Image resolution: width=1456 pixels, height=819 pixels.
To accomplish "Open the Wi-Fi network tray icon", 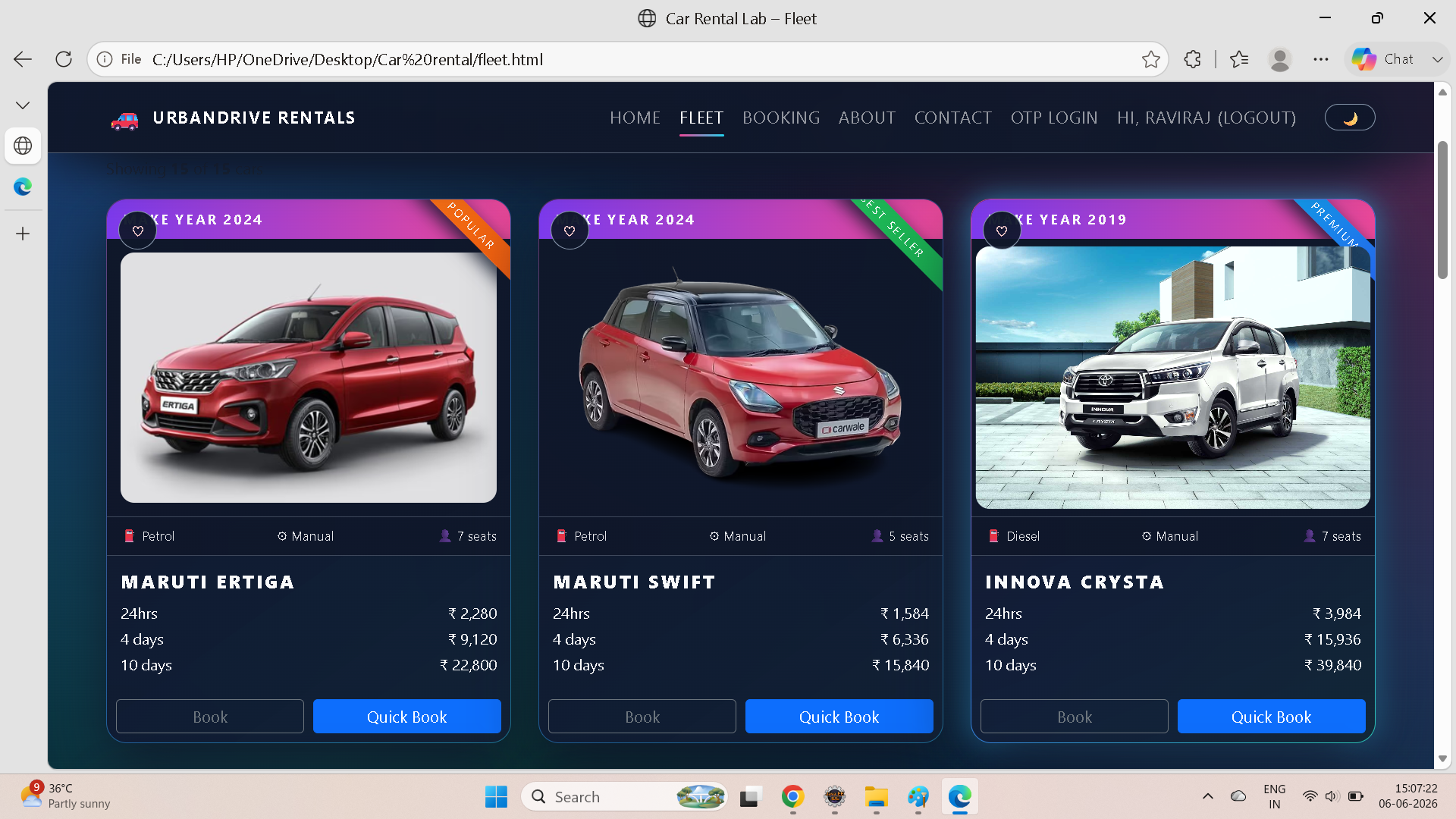I will click(1310, 796).
